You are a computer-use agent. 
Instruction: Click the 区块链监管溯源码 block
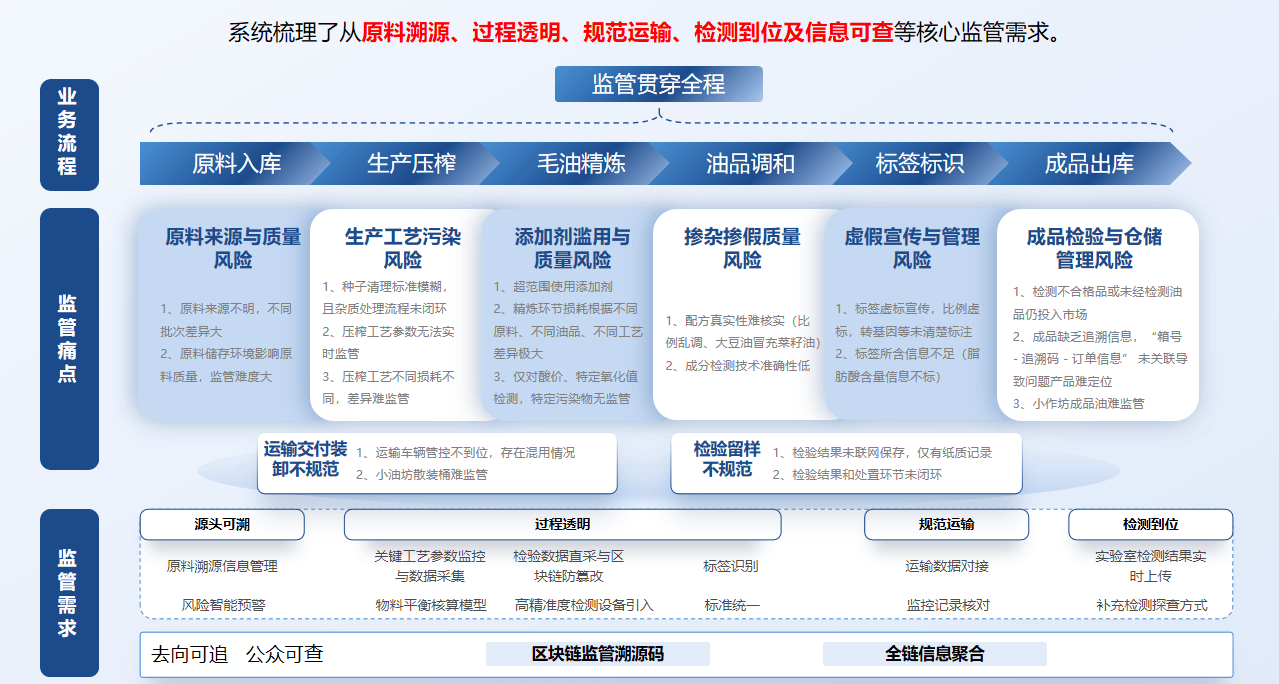[x=597, y=654]
